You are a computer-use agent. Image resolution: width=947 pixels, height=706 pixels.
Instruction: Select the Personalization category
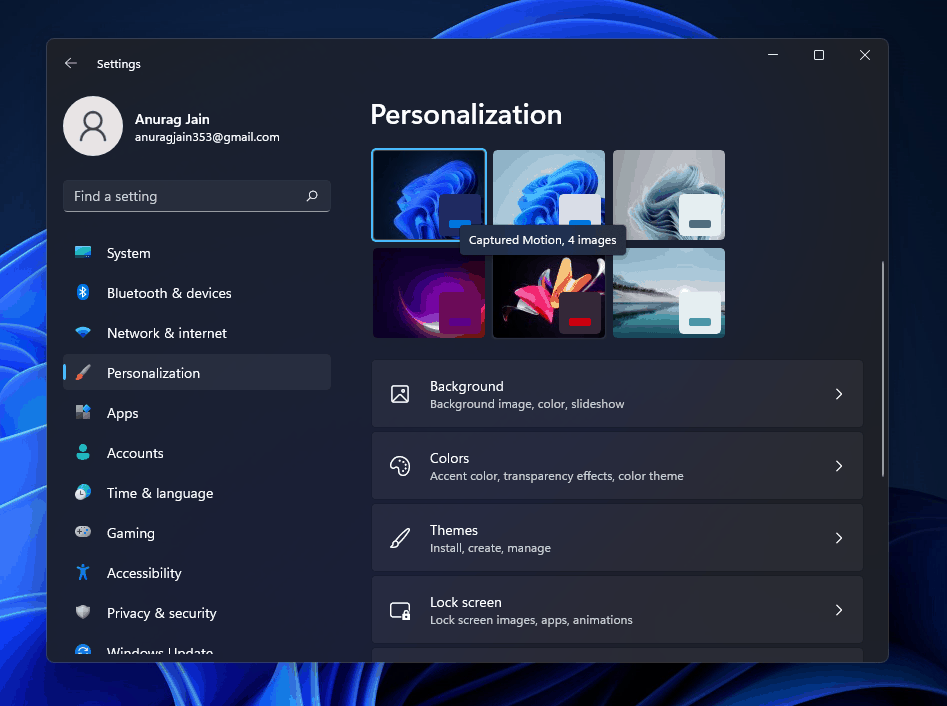click(197, 373)
